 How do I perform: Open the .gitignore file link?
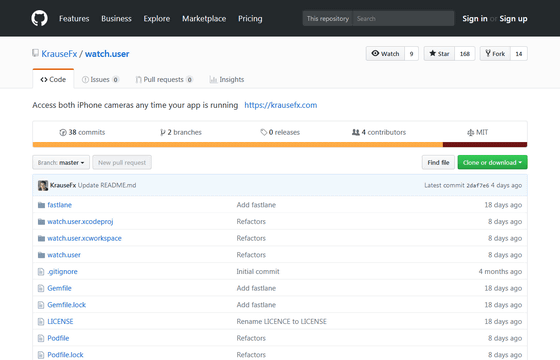[x=62, y=272]
